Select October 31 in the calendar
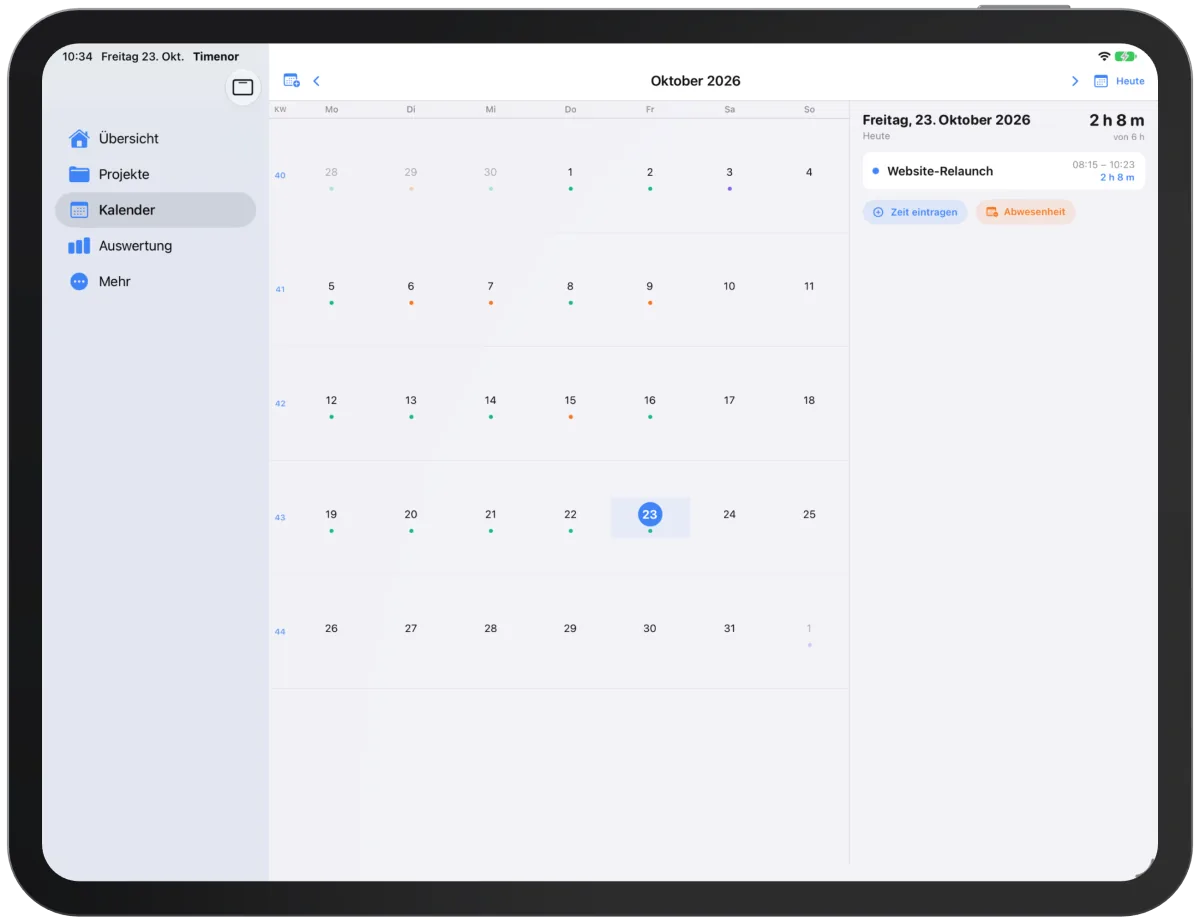Image resolution: width=1200 pixels, height=922 pixels. pos(729,628)
